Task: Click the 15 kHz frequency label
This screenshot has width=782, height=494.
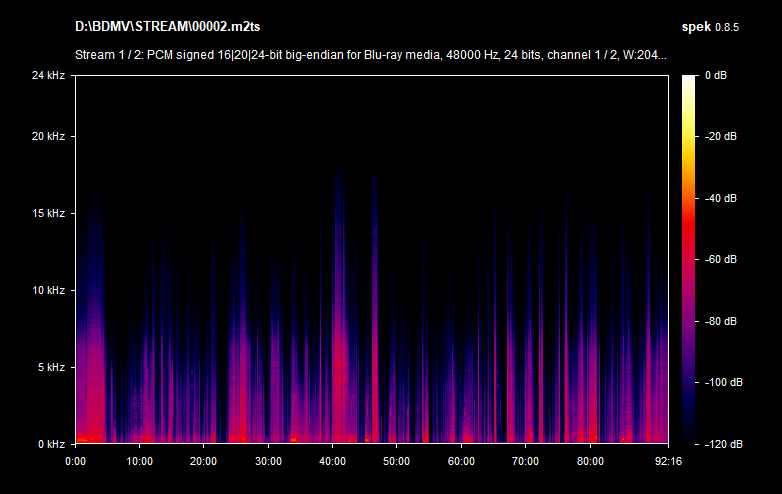Action: 47,213
